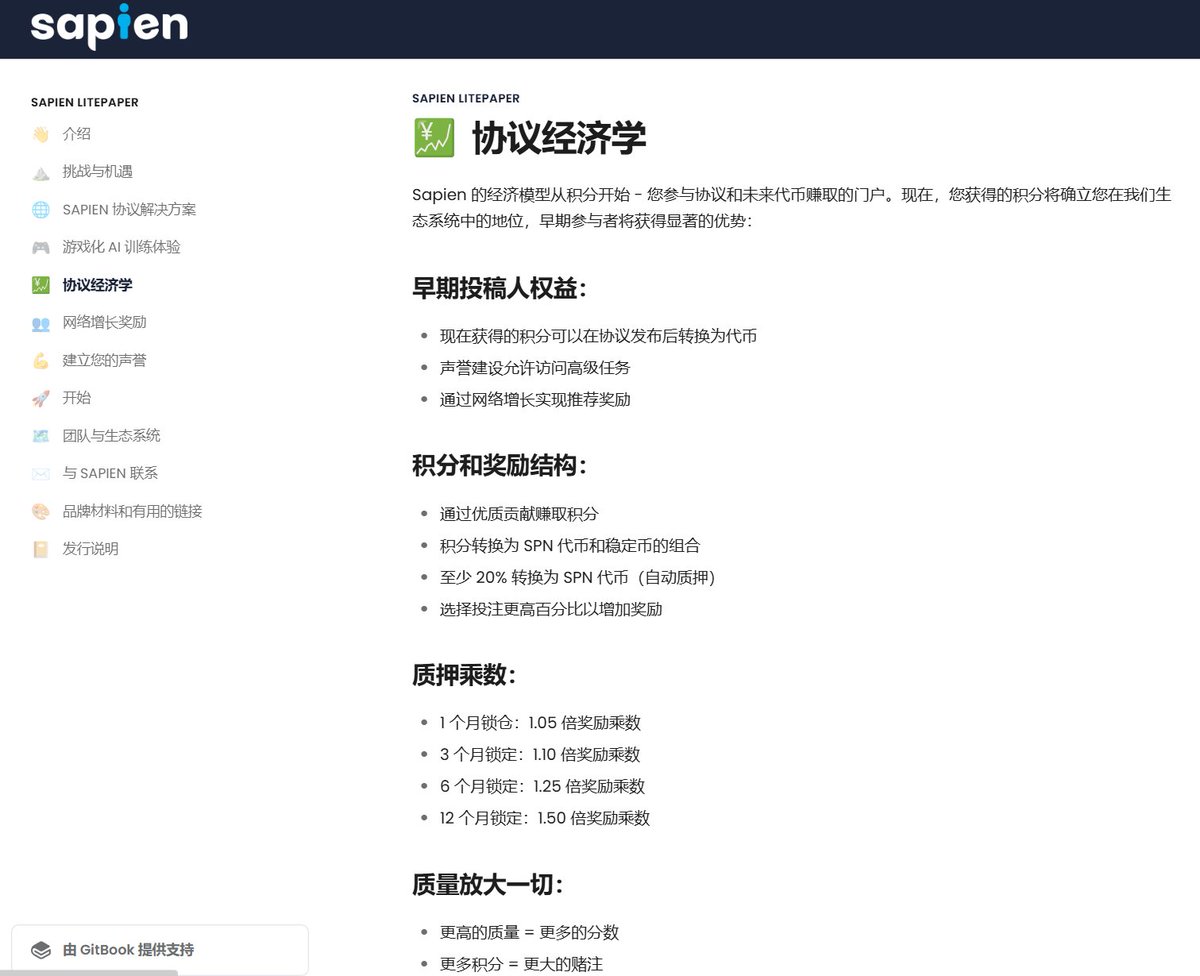
Task: Click the people icon beside 网络增长奖励
Action: tap(40, 323)
